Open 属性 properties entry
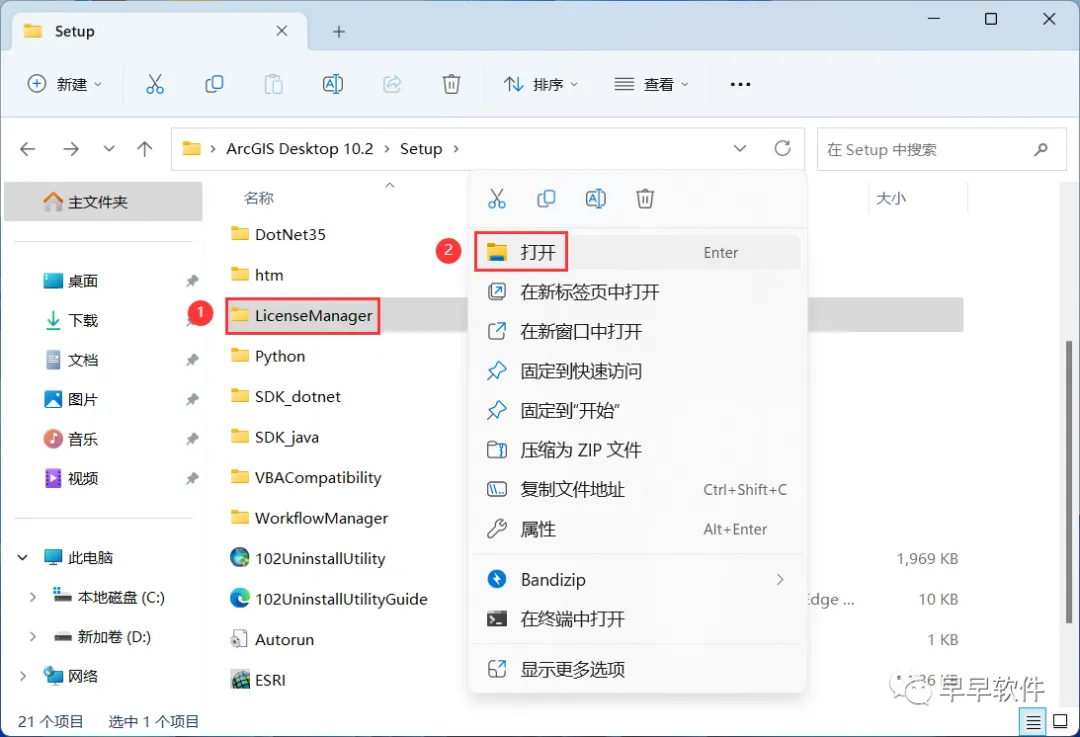This screenshot has width=1080, height=737. tap(637, 529)
